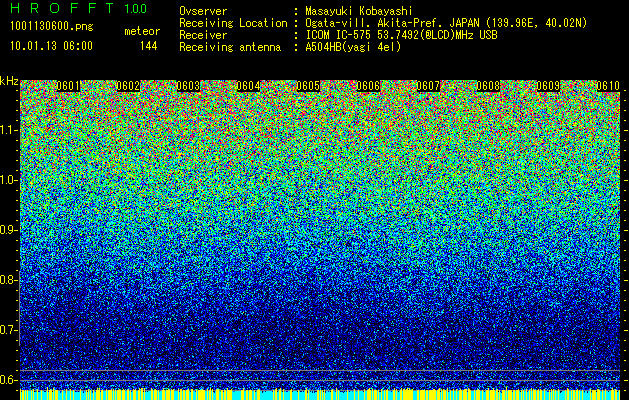This screenshot has height=400, width=629.
Task: Click the 0608 time marker
Action: [x=488, y=86]
